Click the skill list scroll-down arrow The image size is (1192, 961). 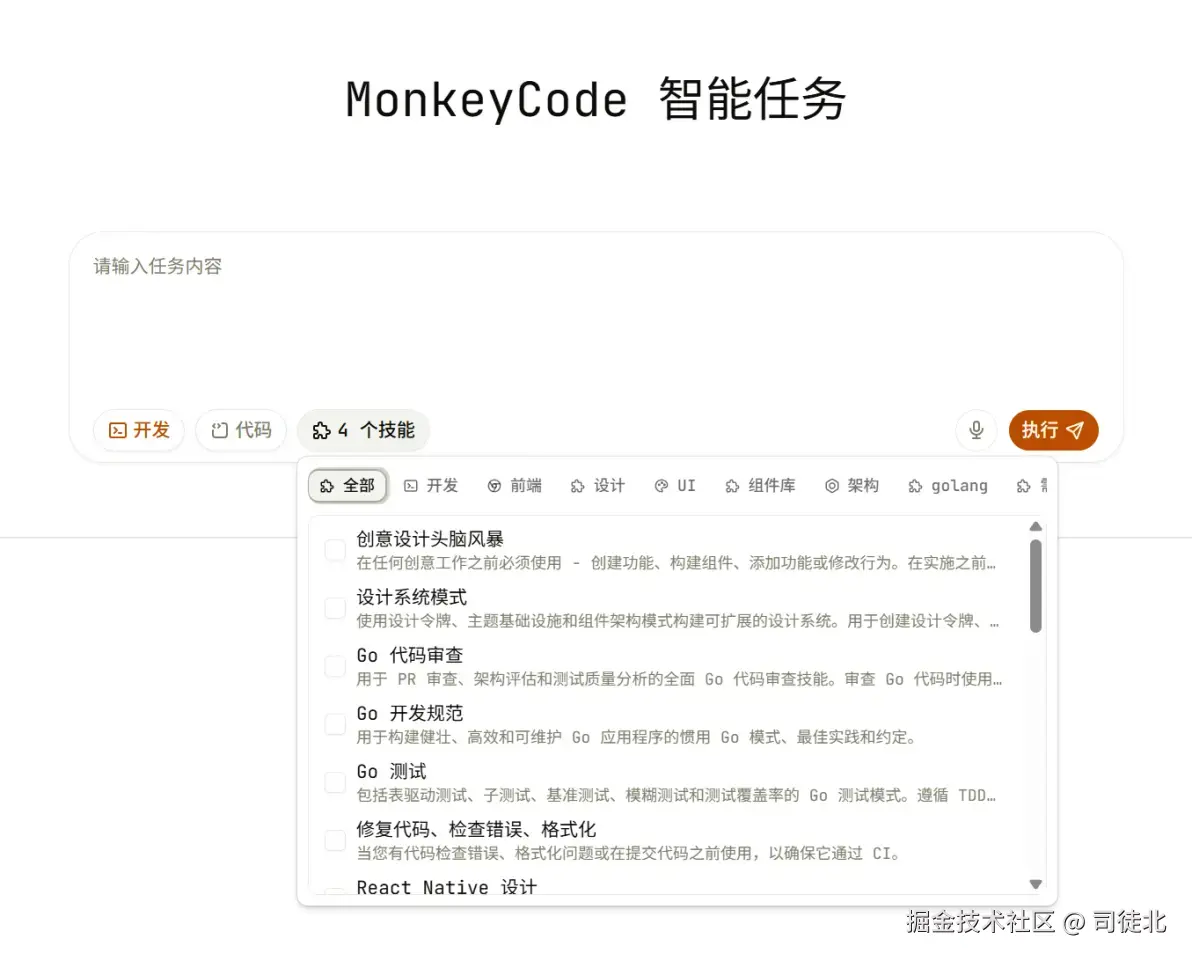pyautogui.click(x=1035, y=884)
